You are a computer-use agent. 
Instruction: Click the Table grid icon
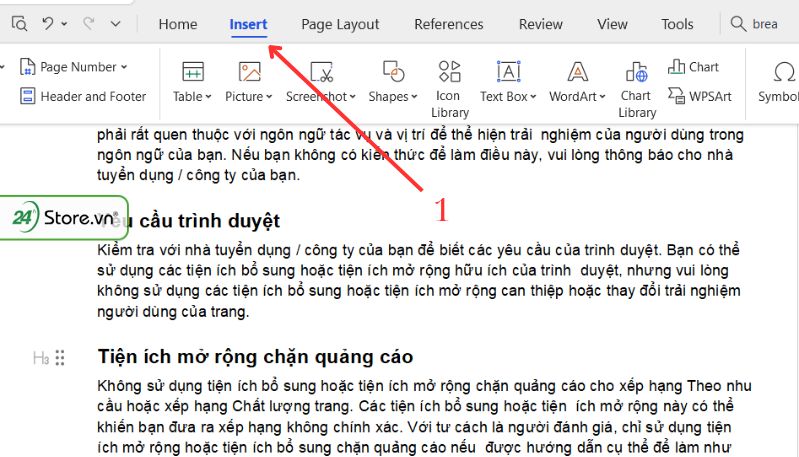pyautogui.click(x=193, y=72)
